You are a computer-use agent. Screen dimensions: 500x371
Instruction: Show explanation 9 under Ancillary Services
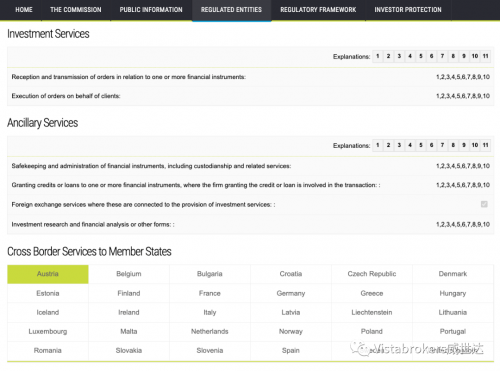tap(464, 145)
